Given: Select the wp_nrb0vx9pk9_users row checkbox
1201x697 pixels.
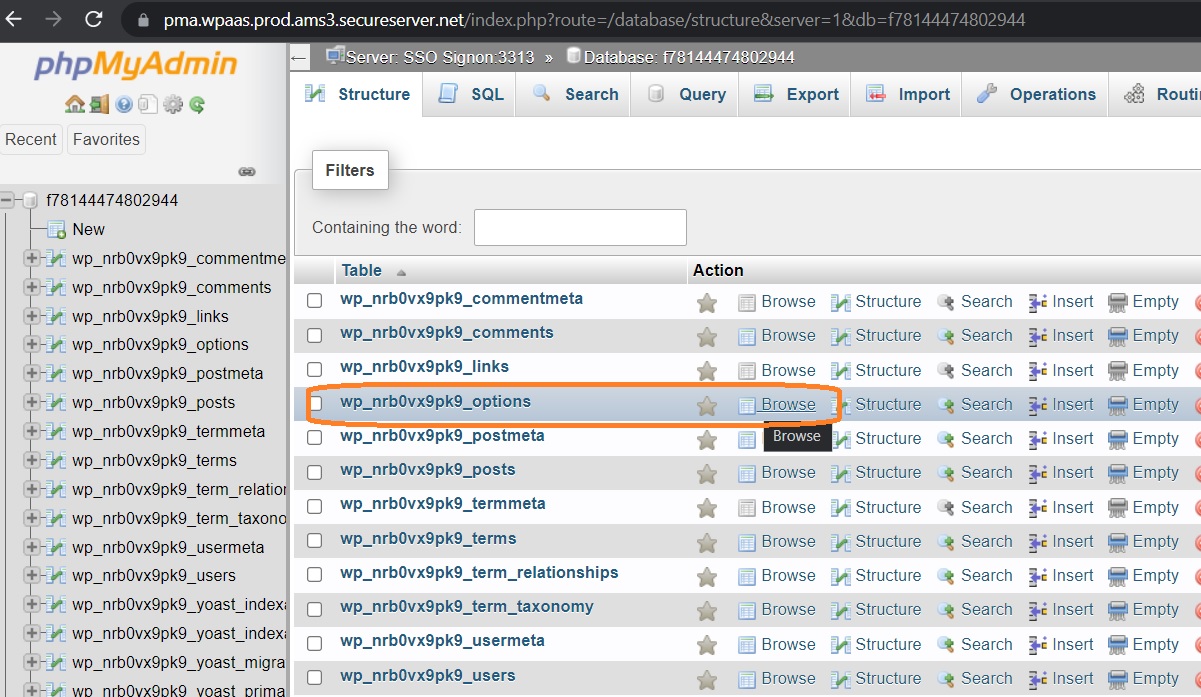Looking at the screenshot, I should pyautogui.click(x=315, y=677).
